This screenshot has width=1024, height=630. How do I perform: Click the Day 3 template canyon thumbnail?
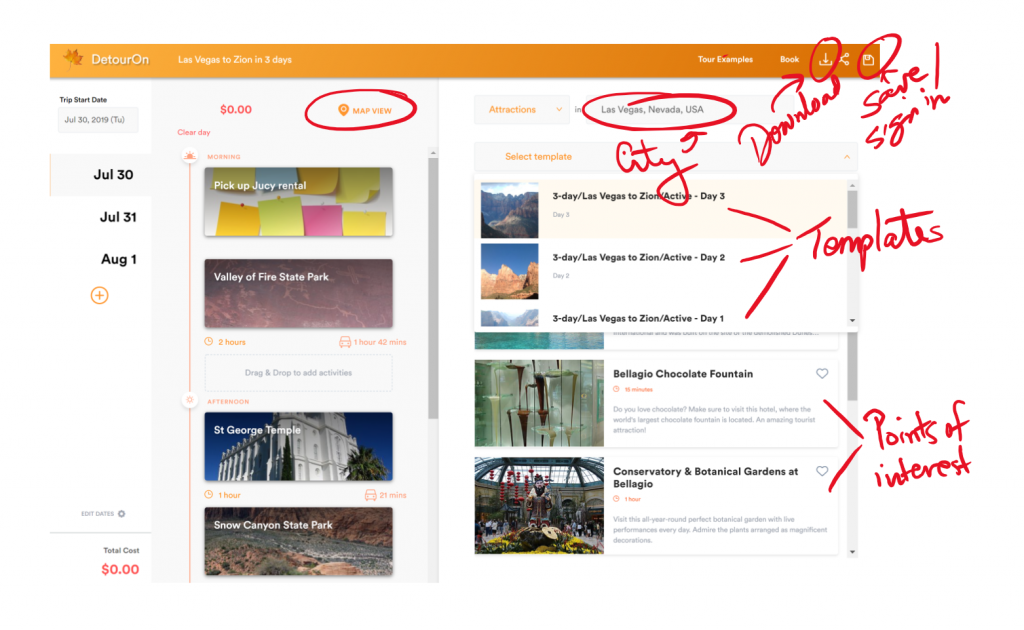(509, 210)
